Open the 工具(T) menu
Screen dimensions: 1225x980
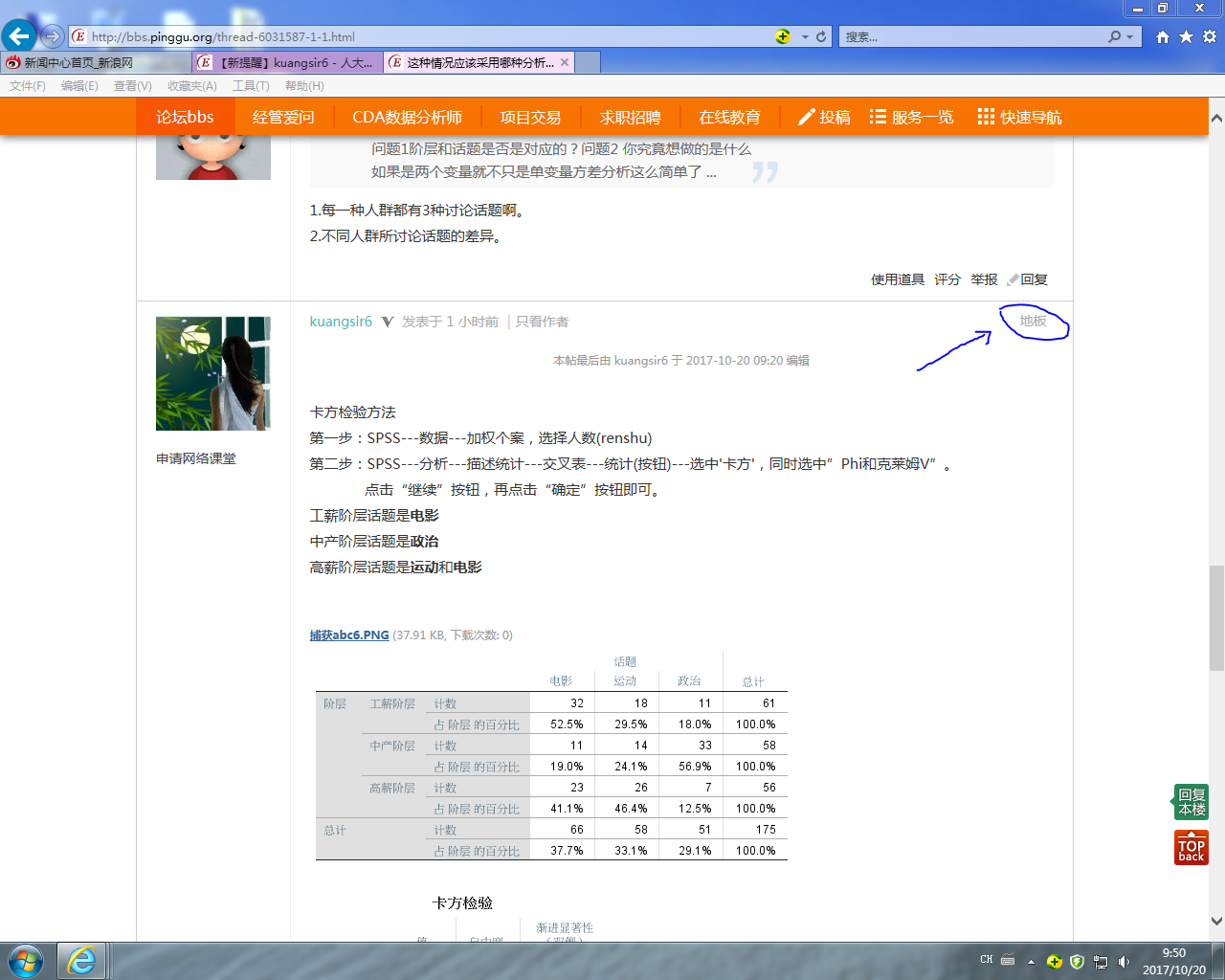click(x=251, y=85)
